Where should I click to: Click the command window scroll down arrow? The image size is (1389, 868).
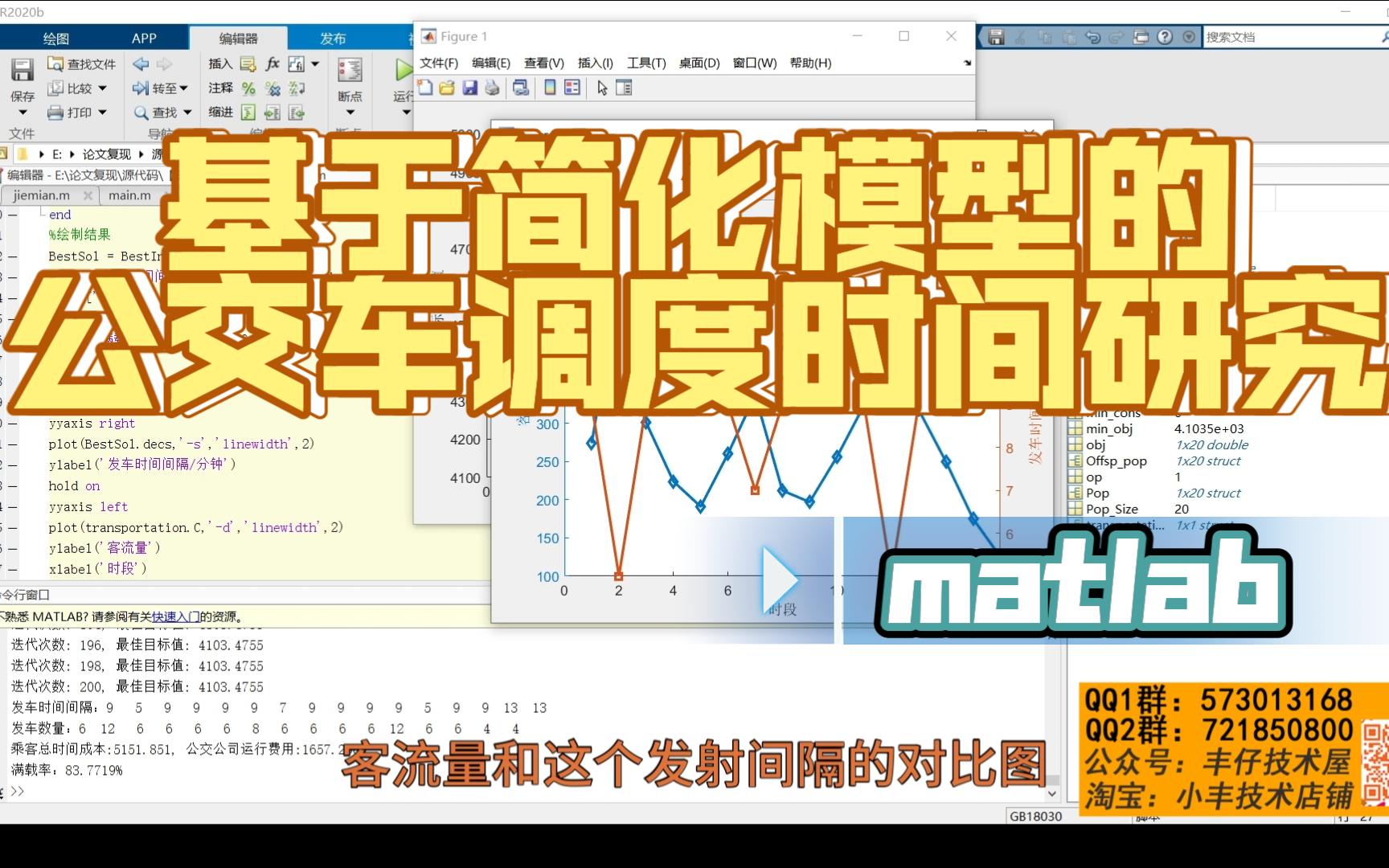click(1052, 793)
